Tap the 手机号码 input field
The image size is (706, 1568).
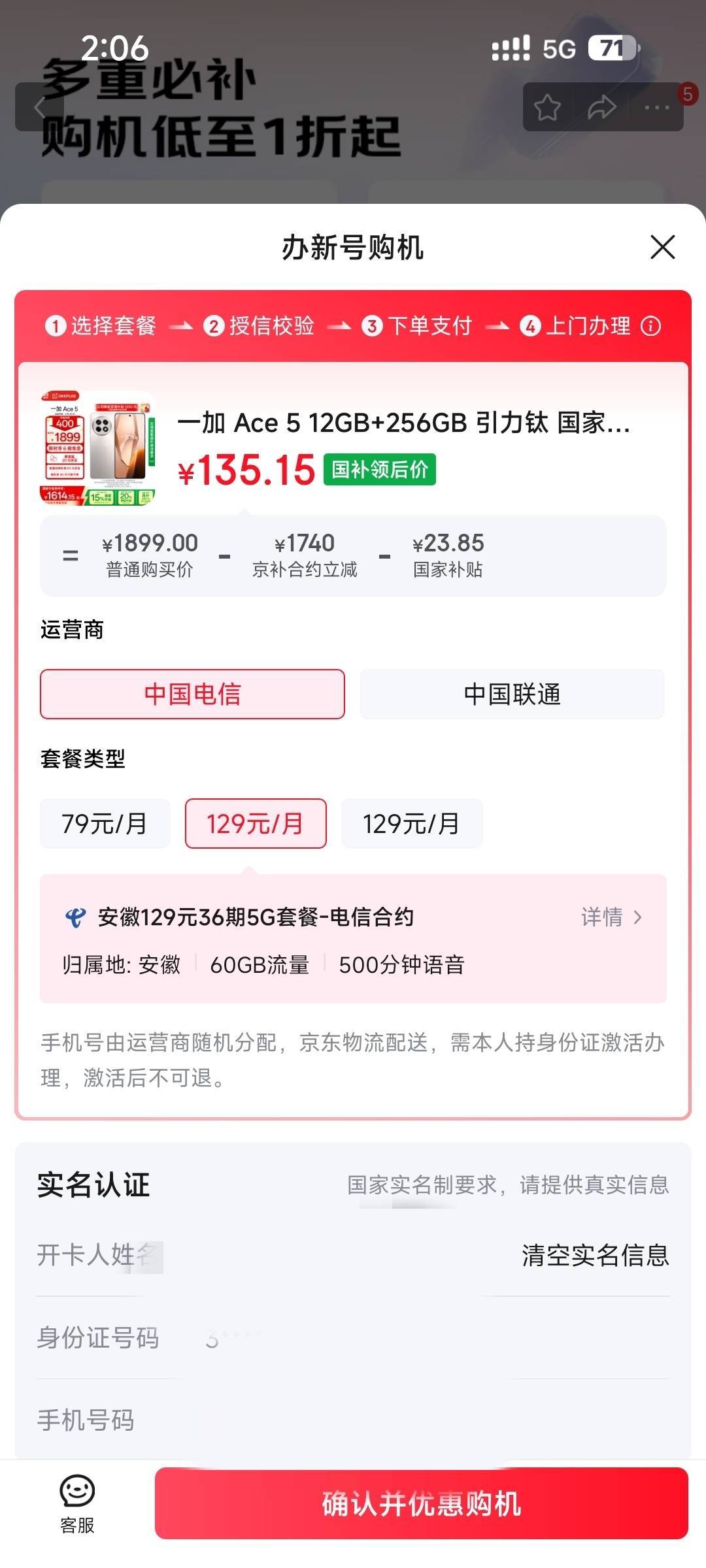click(353, 1420)
